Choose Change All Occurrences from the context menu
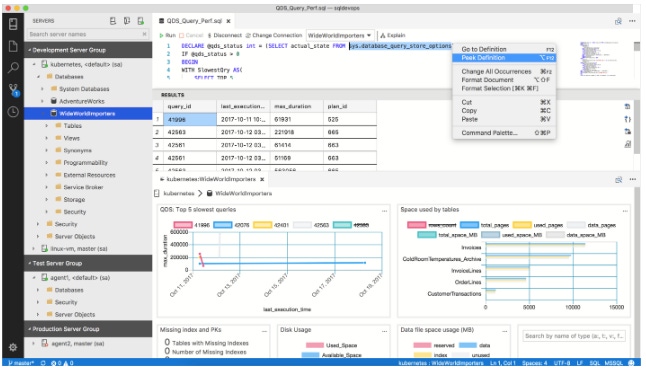 coord(504,72)
